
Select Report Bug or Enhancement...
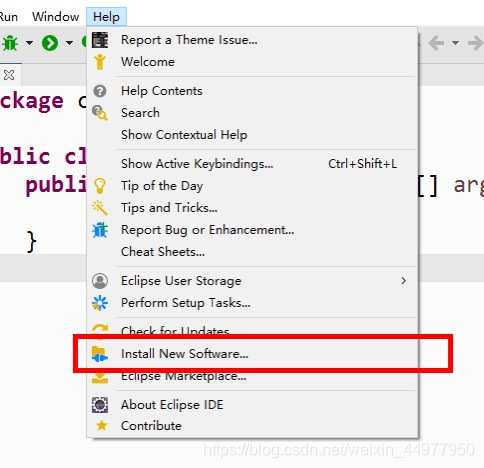tap(207, 230)
